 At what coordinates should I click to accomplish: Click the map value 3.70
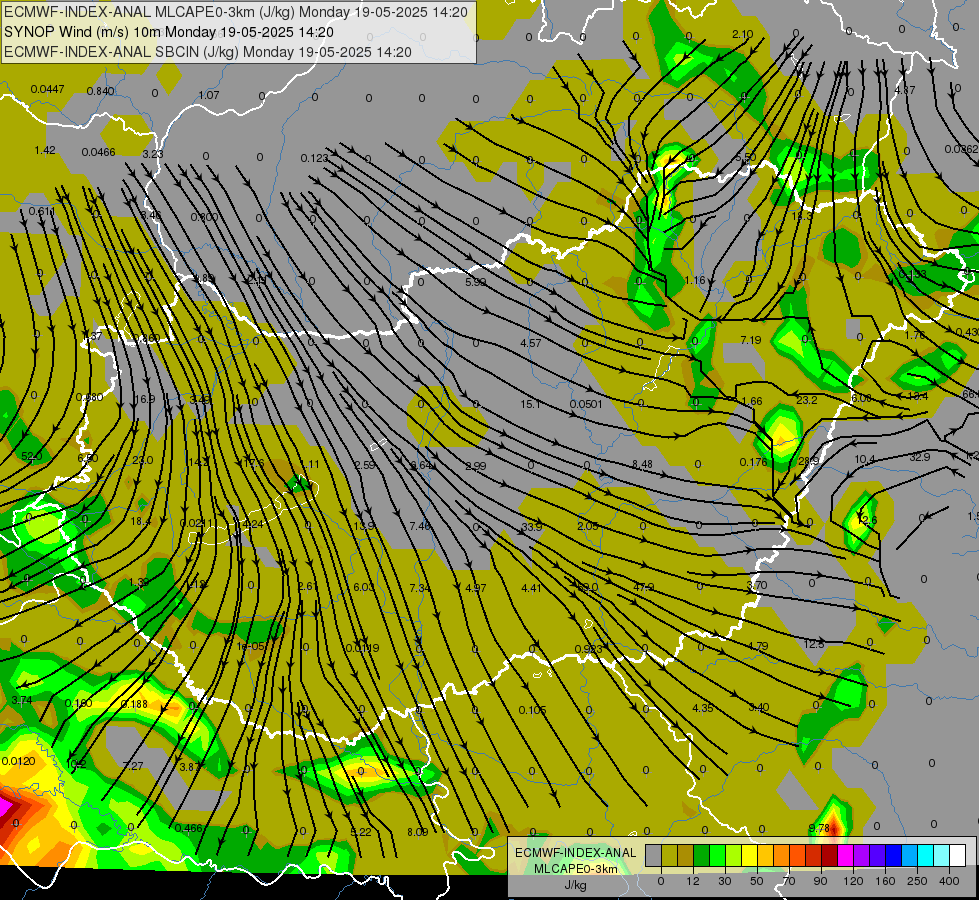click(x=756, y=585)
